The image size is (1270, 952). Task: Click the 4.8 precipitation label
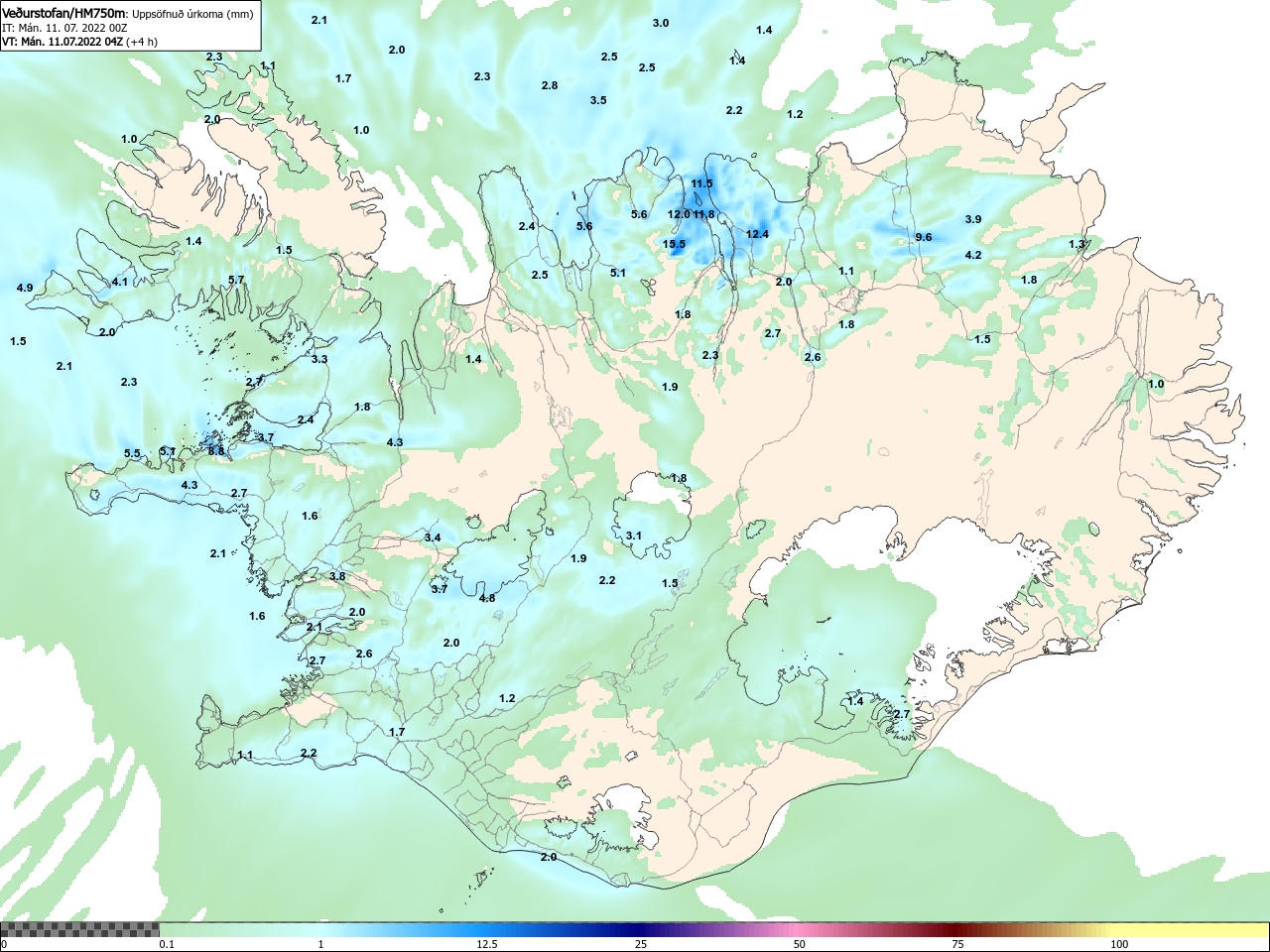click(x=487, y=598)
